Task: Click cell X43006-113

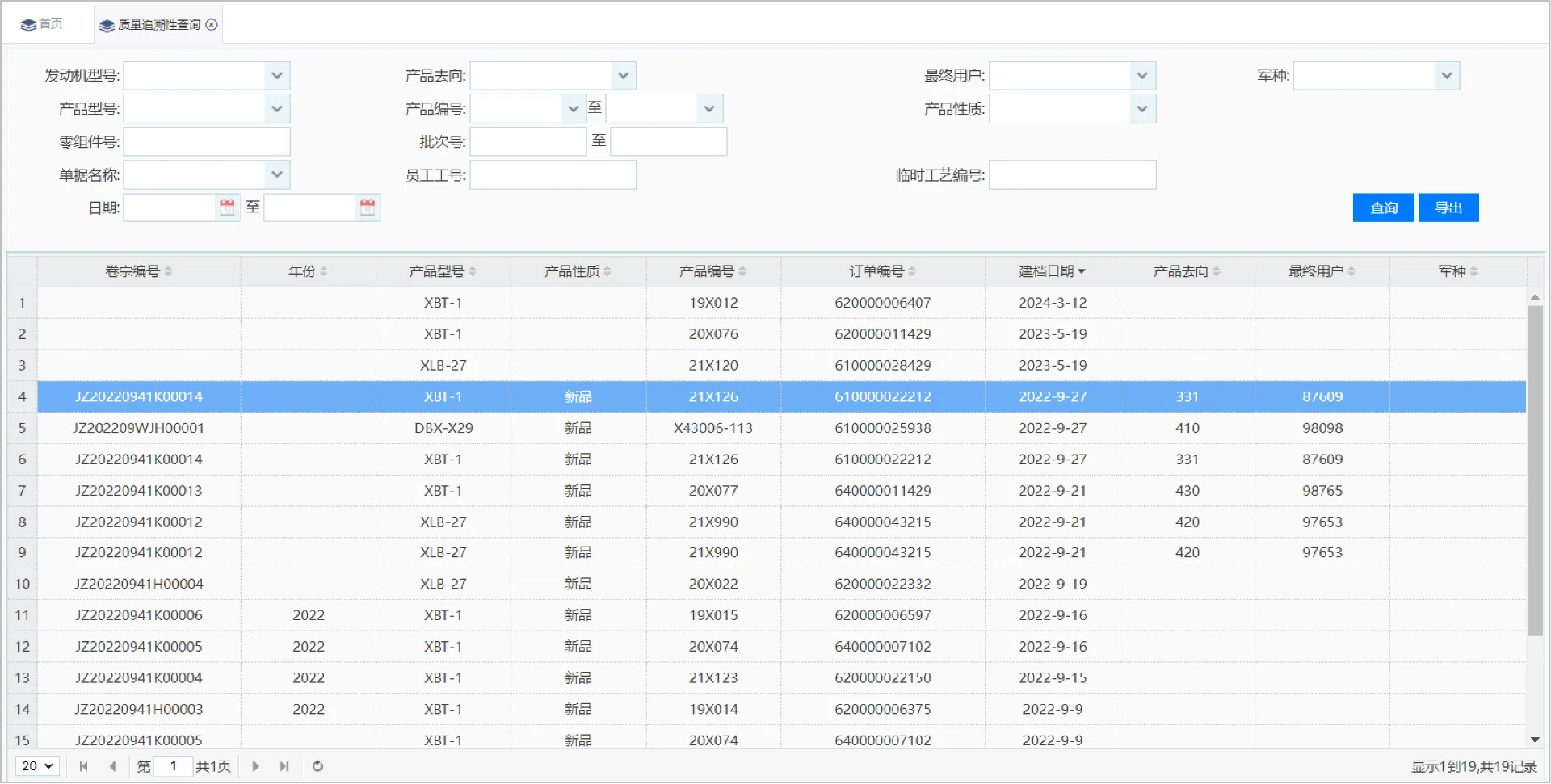Action: (x=712, y=428)
